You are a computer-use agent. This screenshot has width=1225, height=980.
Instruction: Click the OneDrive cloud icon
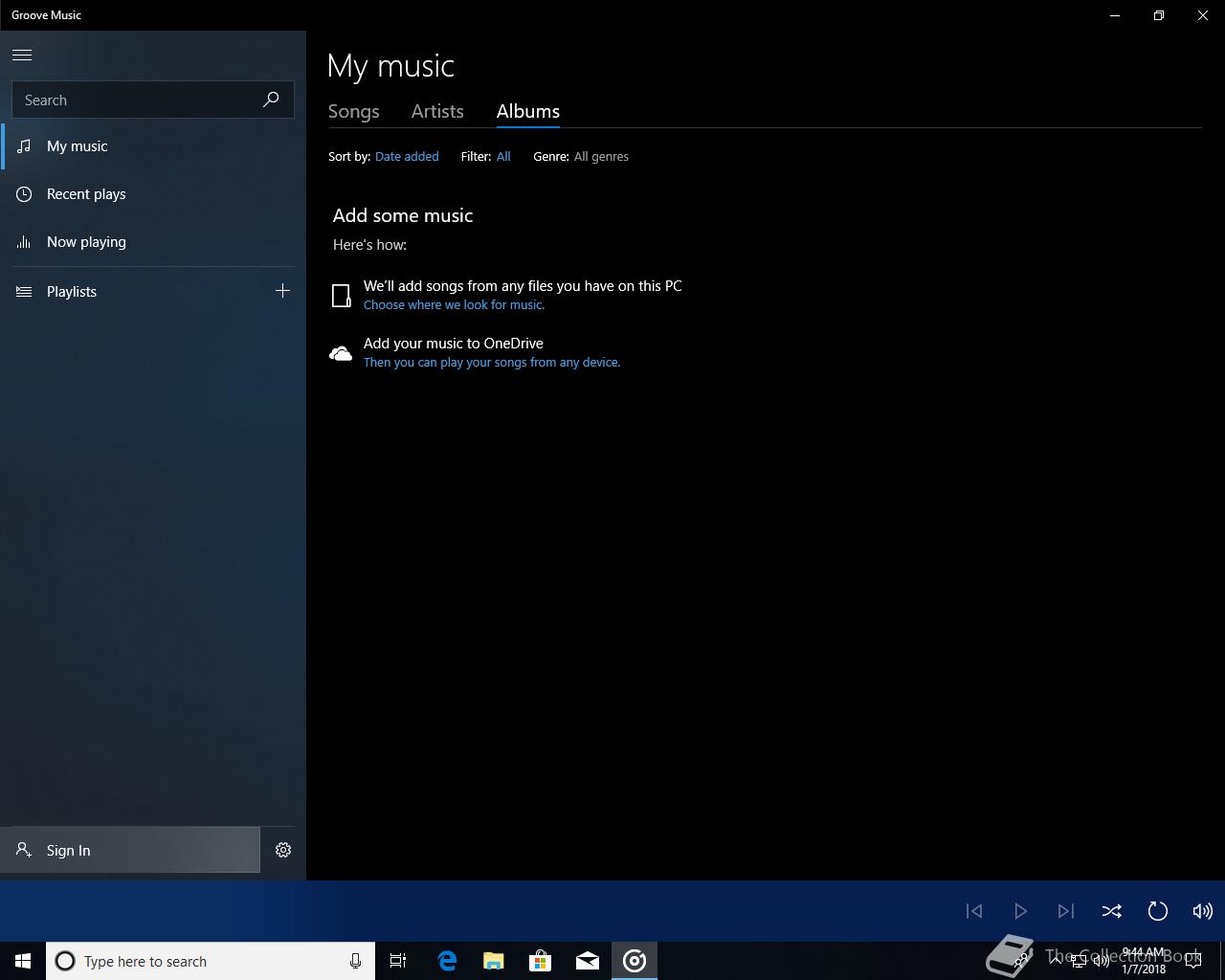click(341, 353)
